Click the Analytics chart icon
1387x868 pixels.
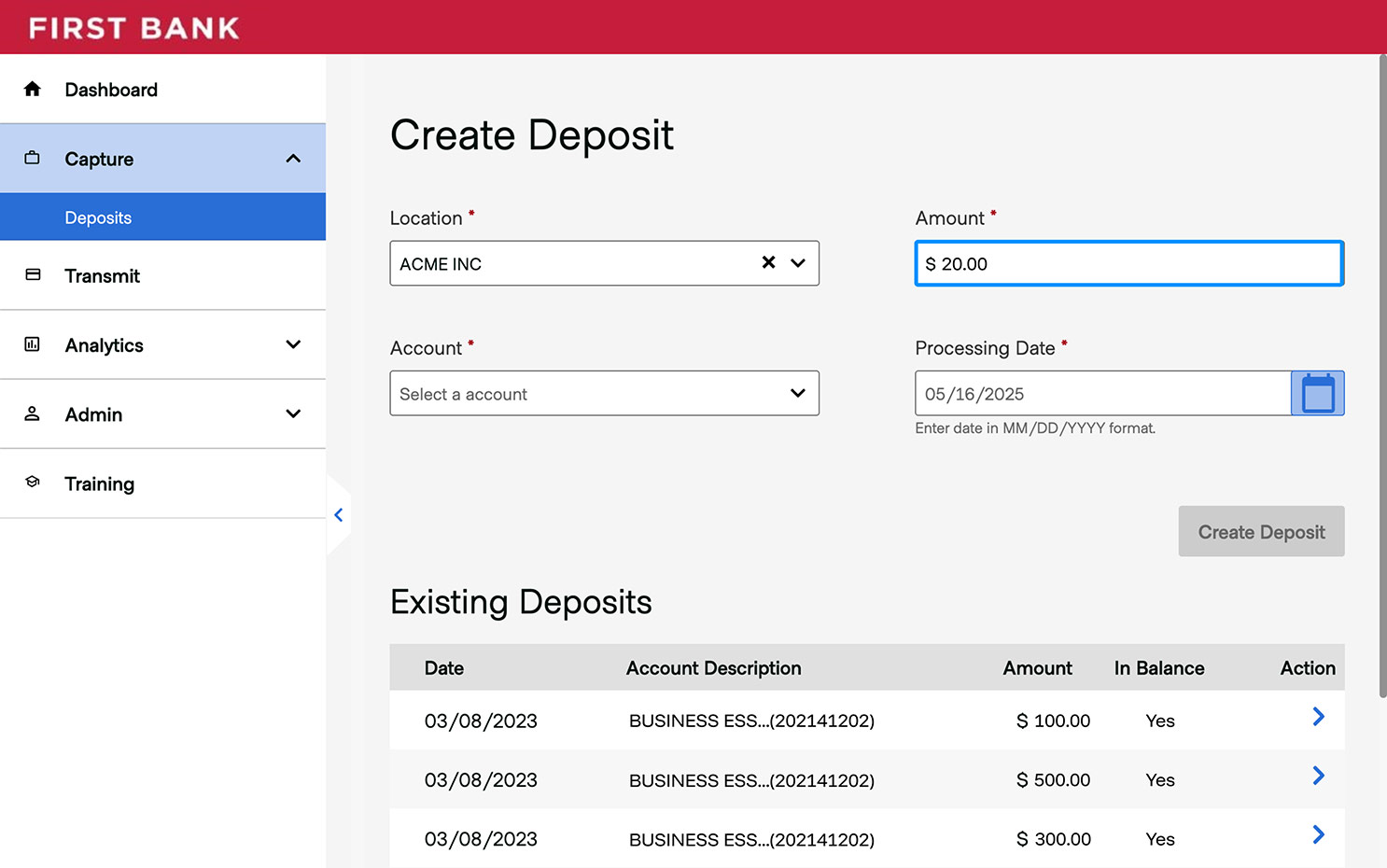pyautogui.click(x=33, y=344)
